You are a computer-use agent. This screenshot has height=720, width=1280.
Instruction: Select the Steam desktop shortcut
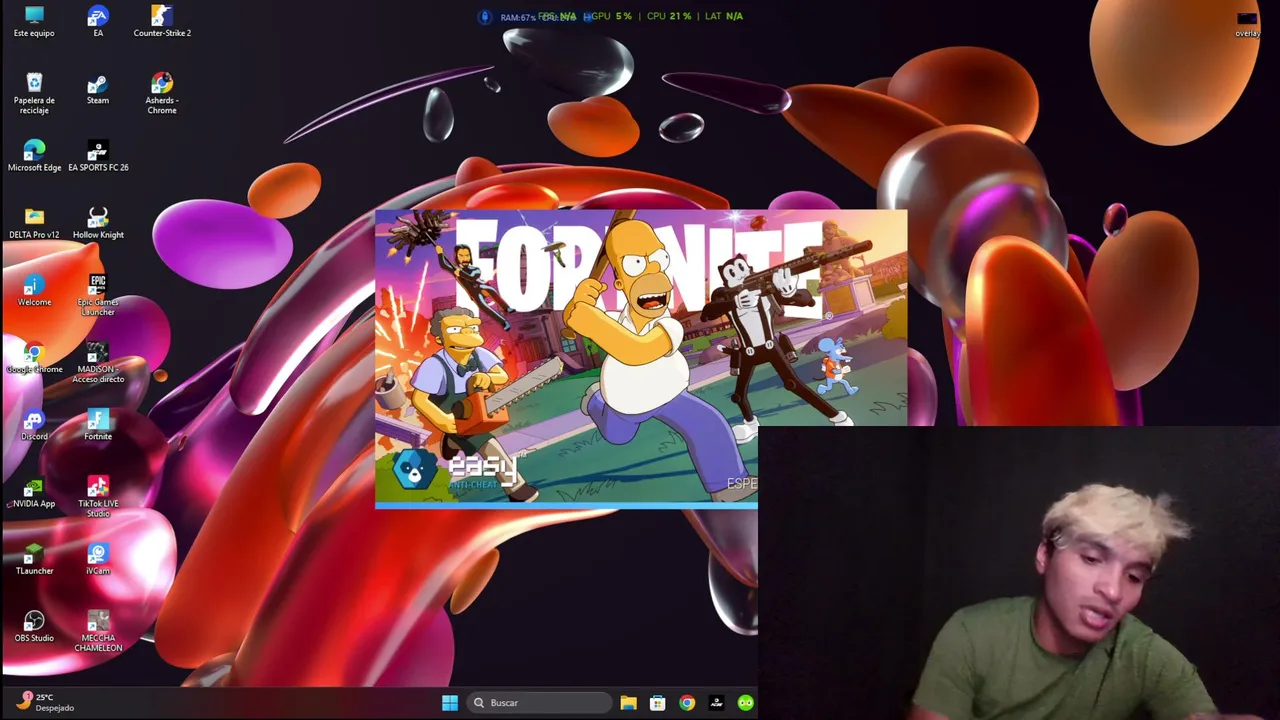click(x=98, y=89)
